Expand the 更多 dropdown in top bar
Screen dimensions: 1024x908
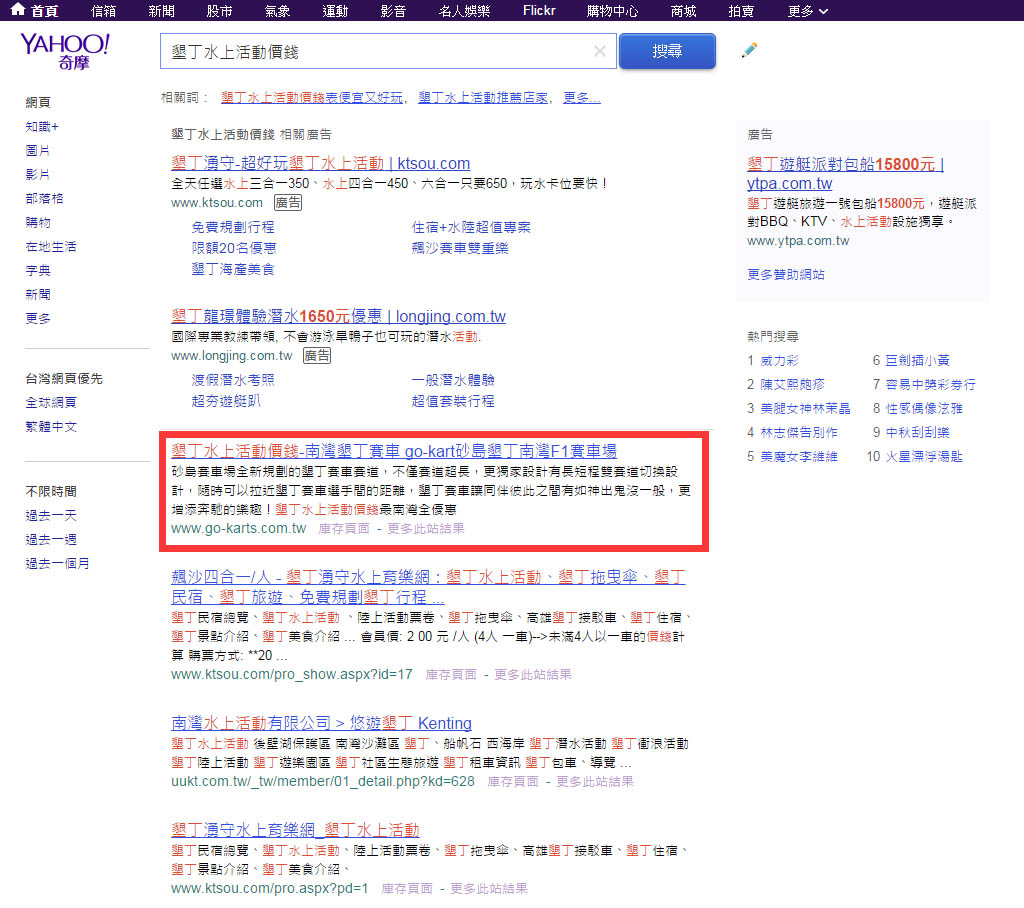coord(808,11)
